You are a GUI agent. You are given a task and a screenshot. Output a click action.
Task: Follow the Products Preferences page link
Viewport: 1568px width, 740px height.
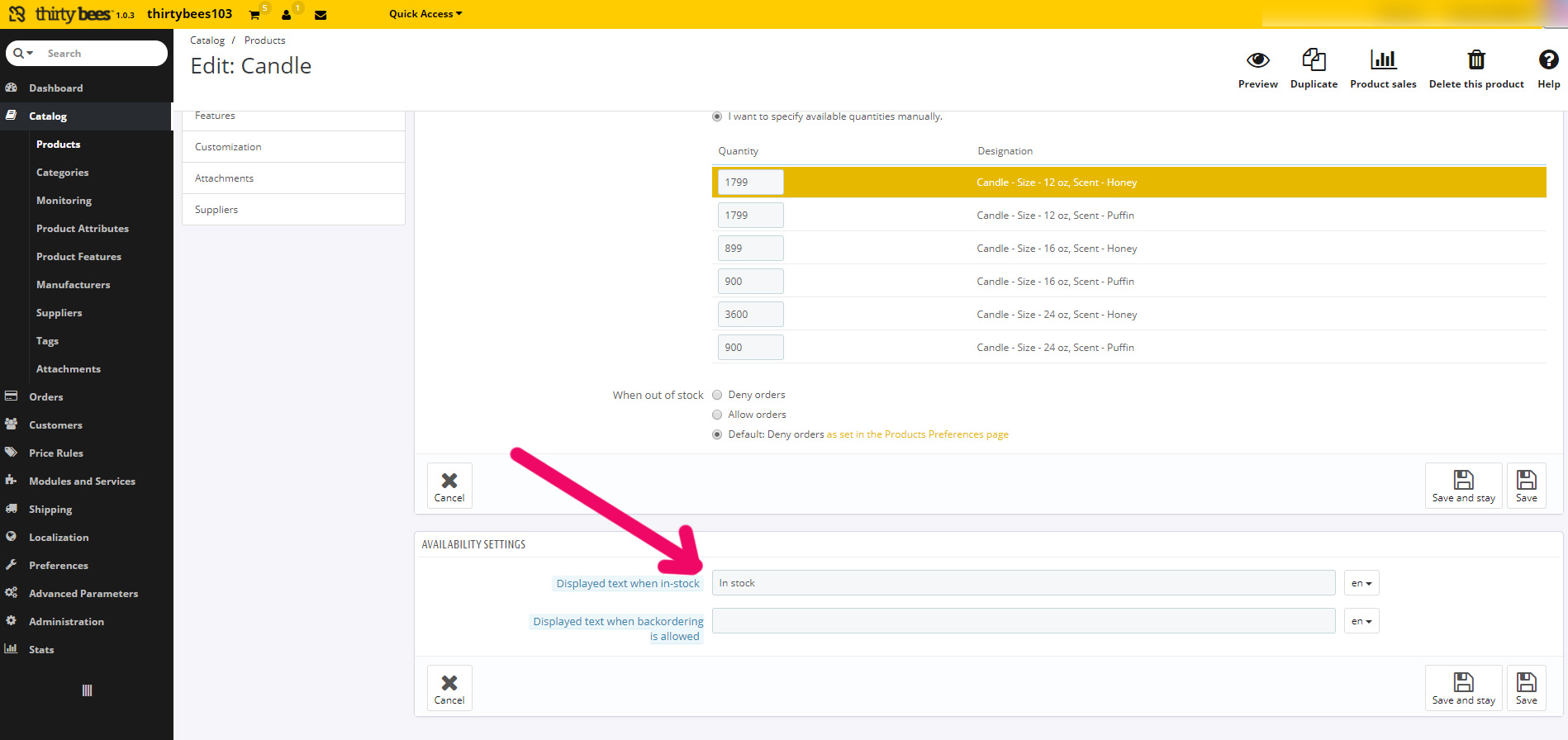[x=917, y=434]
